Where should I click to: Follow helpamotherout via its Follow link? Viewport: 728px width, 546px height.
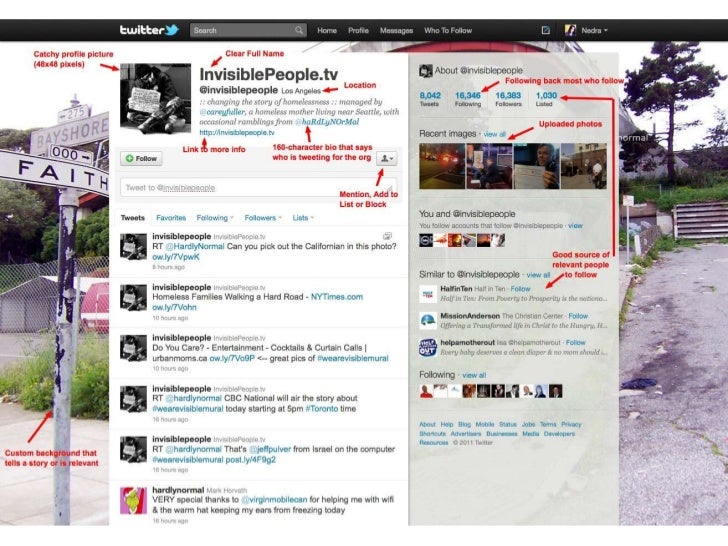click(575, 343)
